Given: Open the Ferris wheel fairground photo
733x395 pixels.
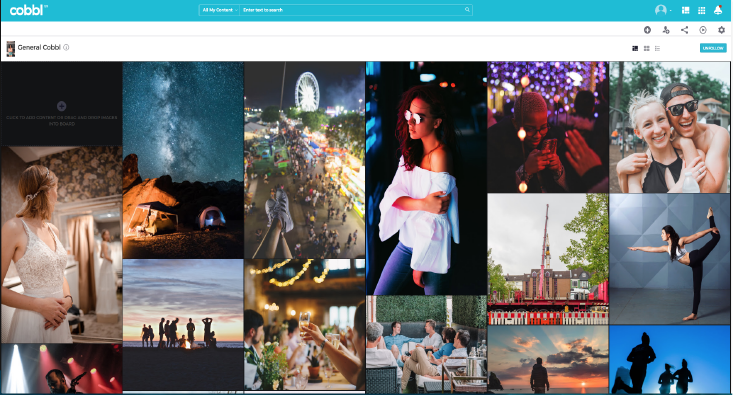Looking at the screenshot, I should [x=304, y=160].
